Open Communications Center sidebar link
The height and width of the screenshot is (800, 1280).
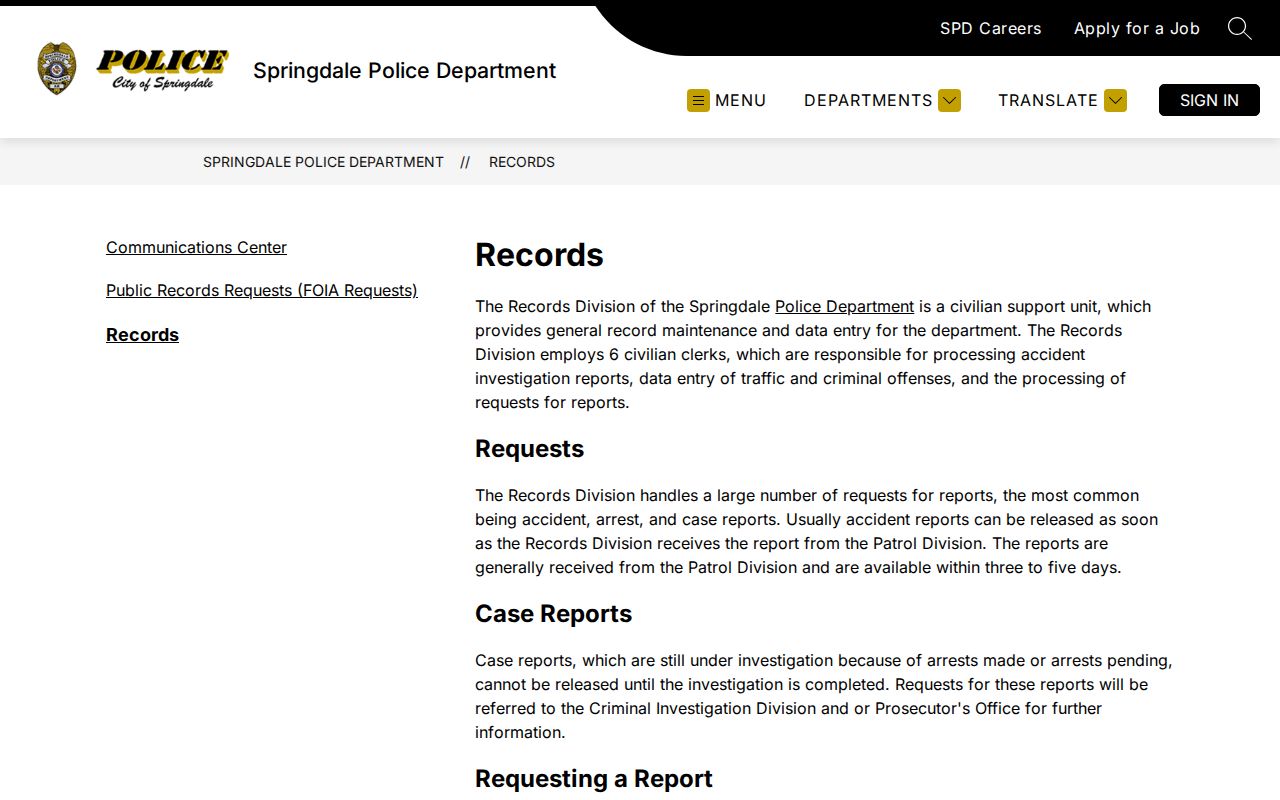196,247
